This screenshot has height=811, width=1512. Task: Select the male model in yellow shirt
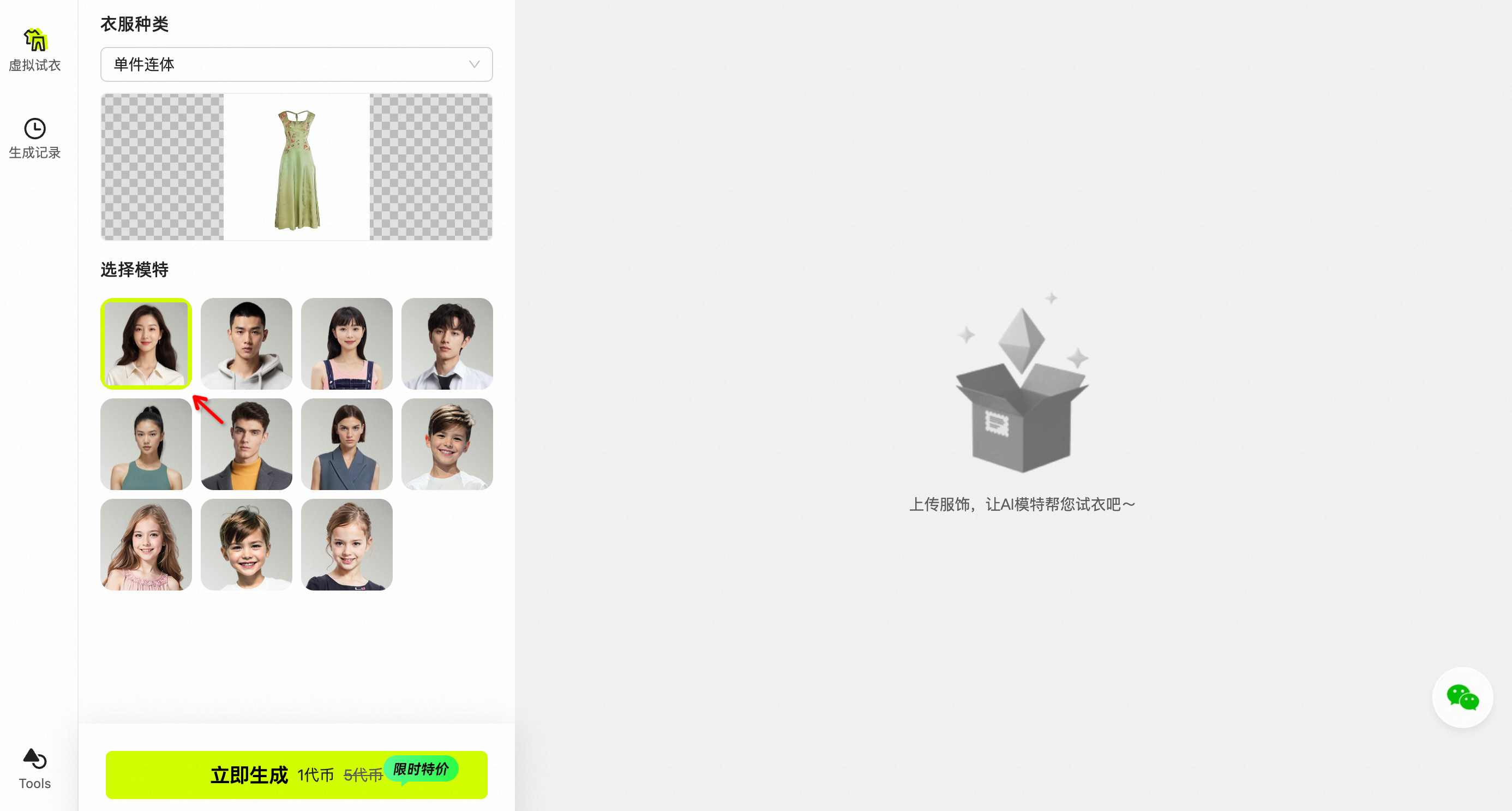246,444
